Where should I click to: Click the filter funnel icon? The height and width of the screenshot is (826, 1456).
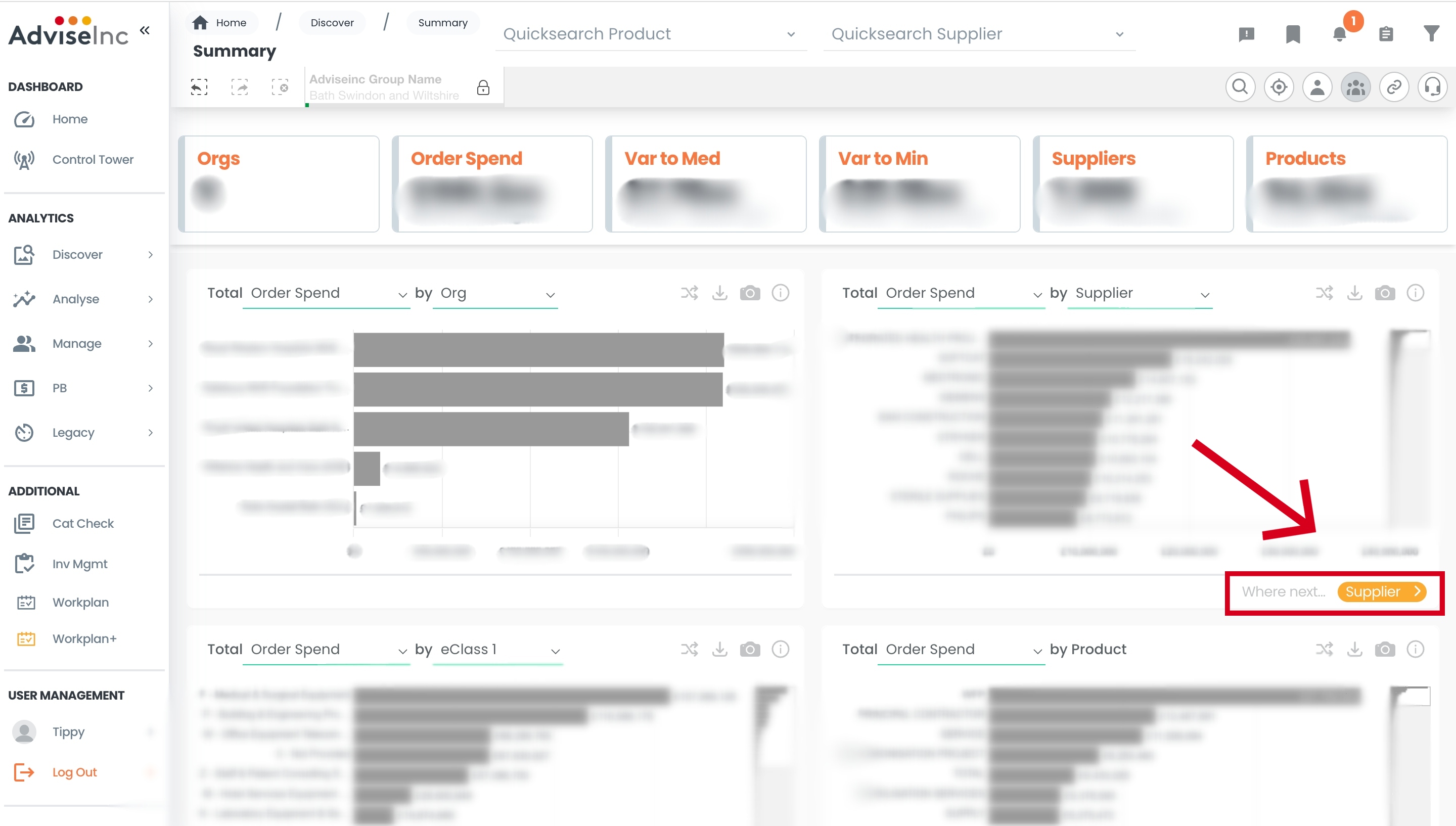pyautogui.click(x=1432, y=33)
